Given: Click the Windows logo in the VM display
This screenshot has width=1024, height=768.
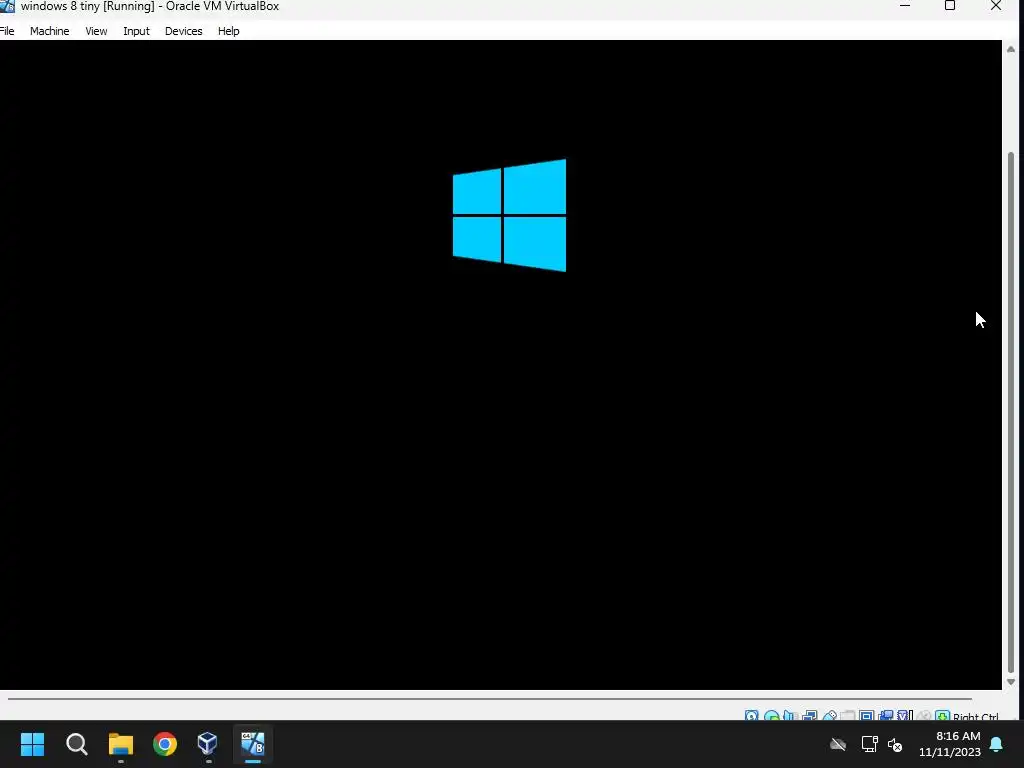Looking at the screenshot, I should coord(509,215).
